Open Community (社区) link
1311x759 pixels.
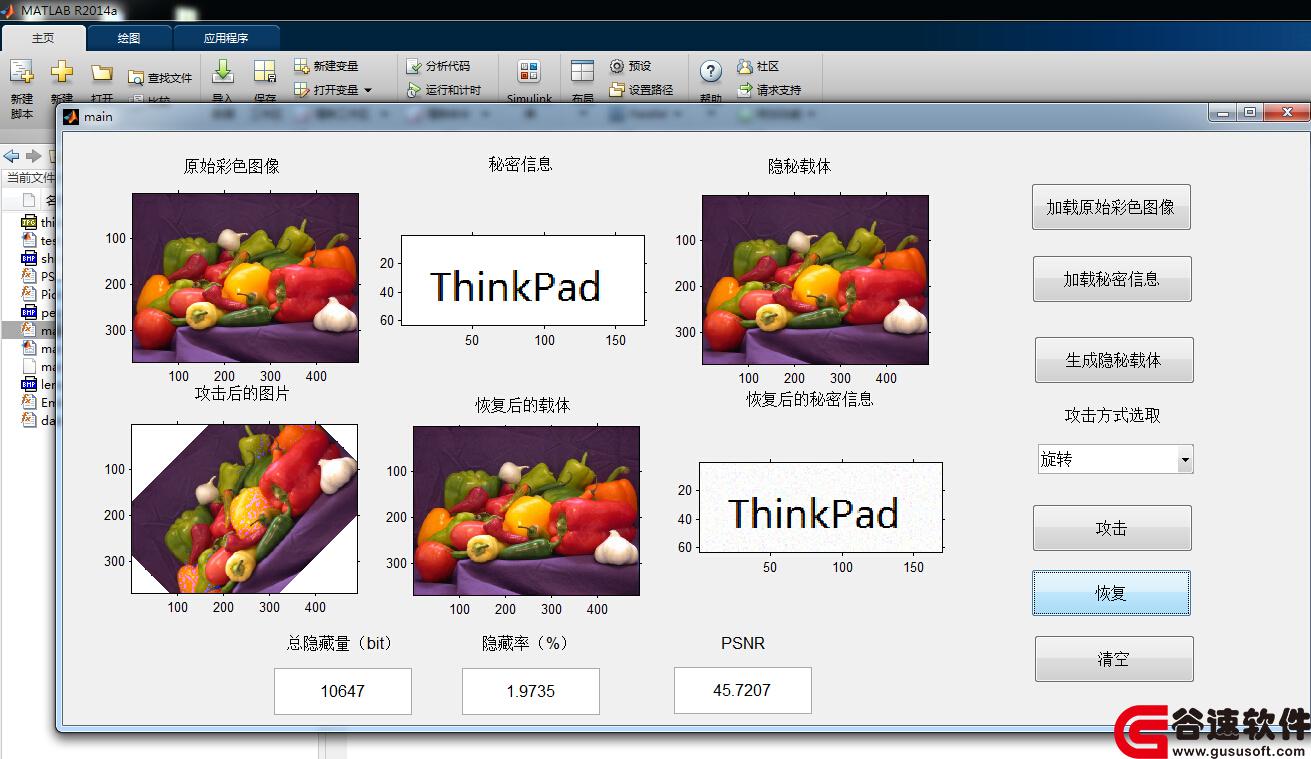point(758,66)
